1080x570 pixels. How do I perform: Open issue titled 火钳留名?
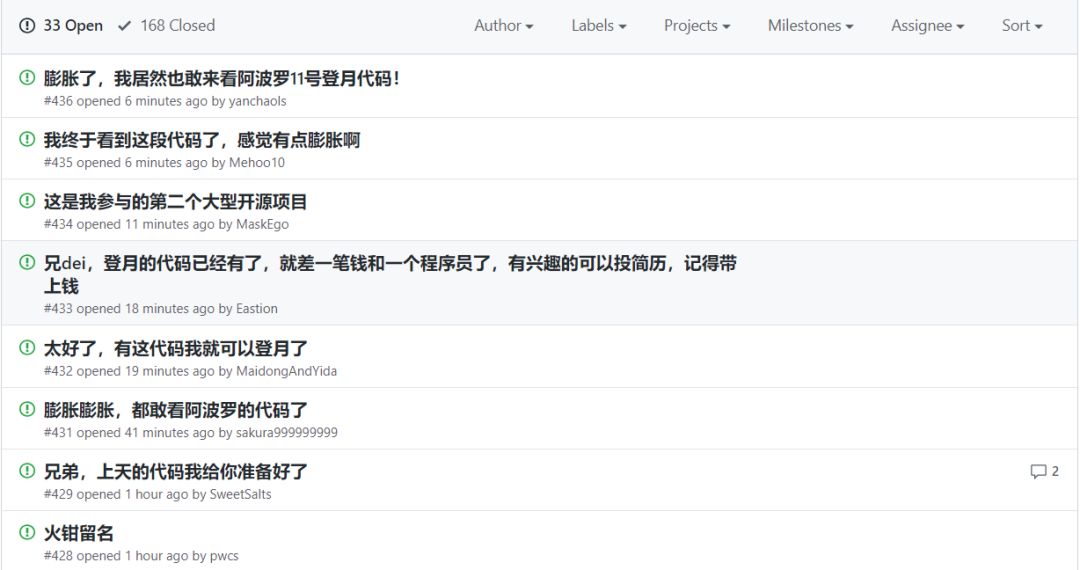pos(79,533)
